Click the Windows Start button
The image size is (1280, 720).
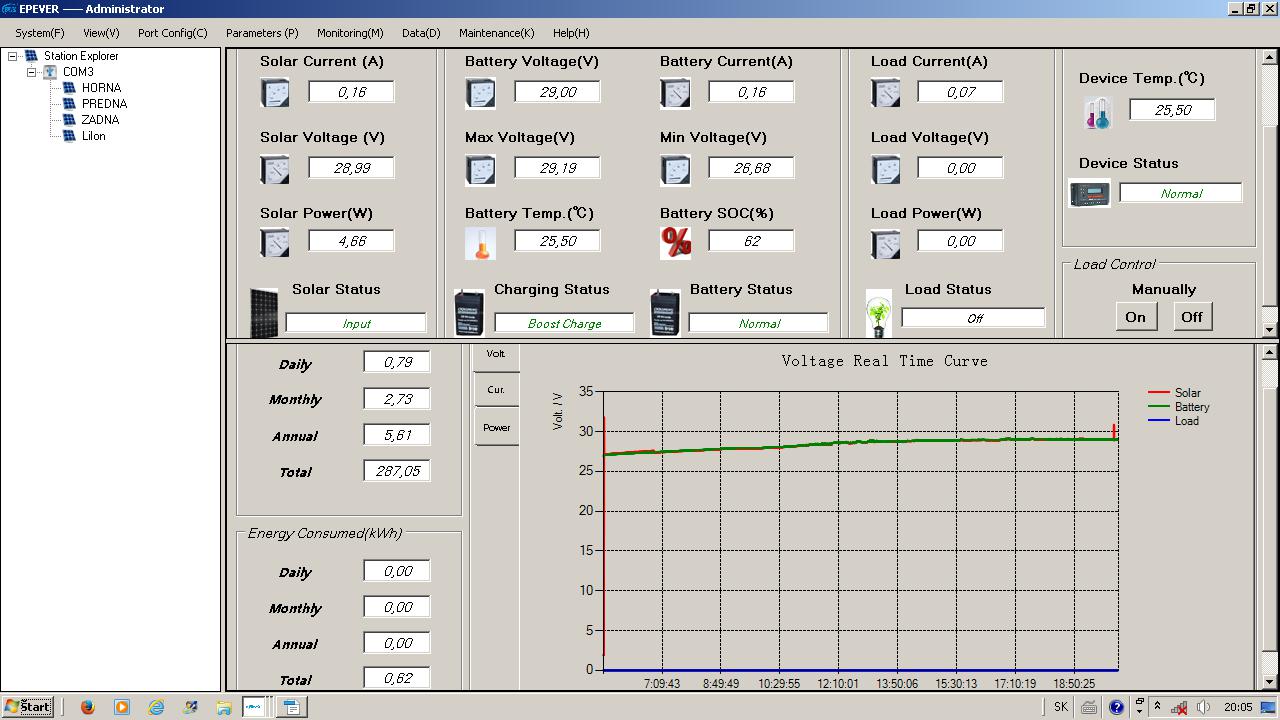pos(28,707)
